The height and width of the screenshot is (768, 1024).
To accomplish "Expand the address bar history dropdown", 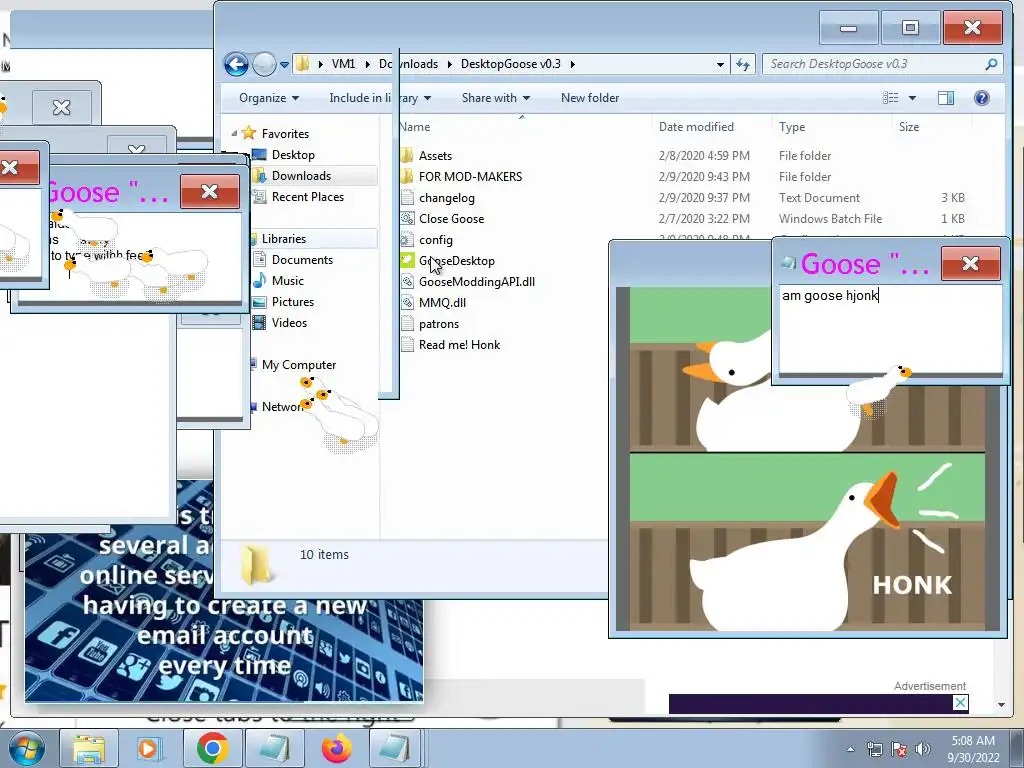I will pos(720,64).
